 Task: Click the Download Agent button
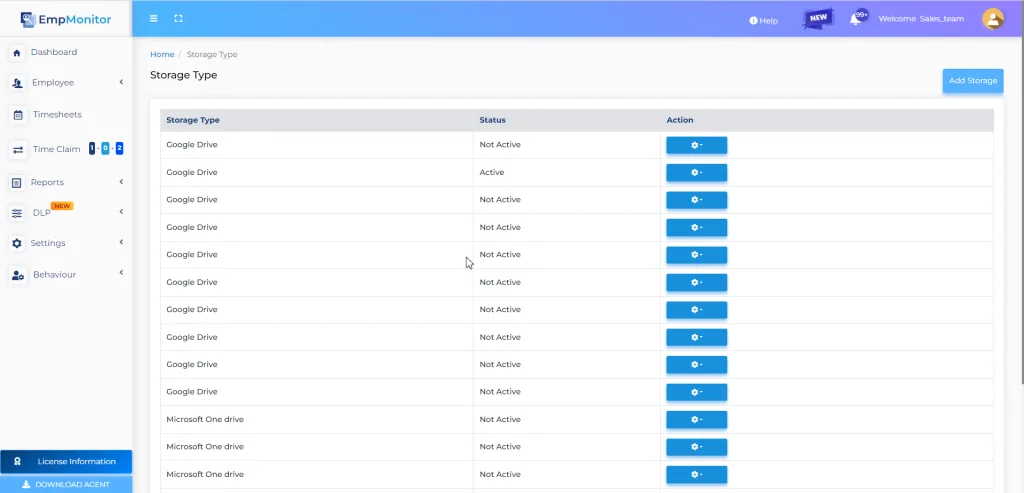[66, 484]
